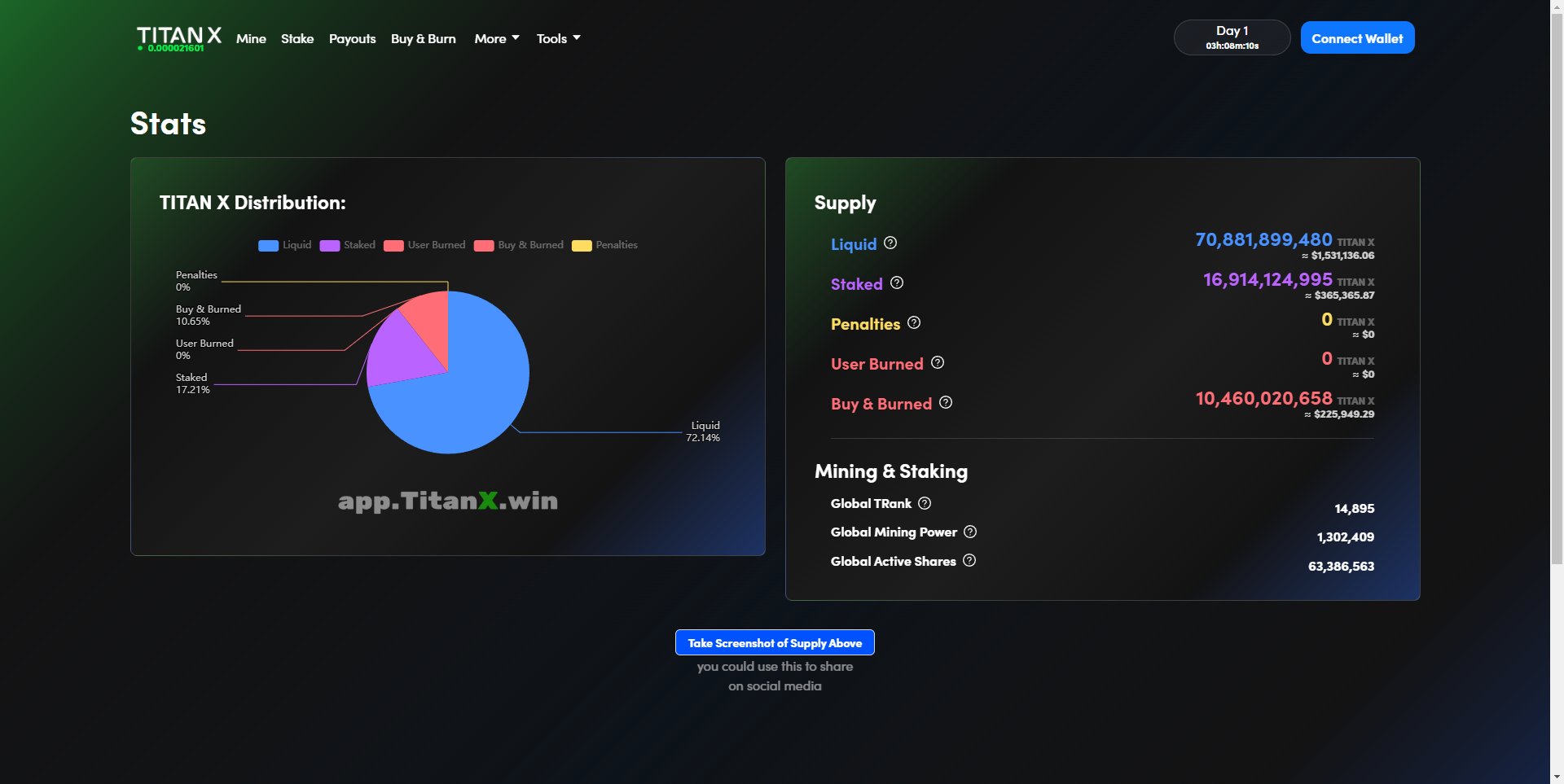Toggle the User Burned legend item

424,245
